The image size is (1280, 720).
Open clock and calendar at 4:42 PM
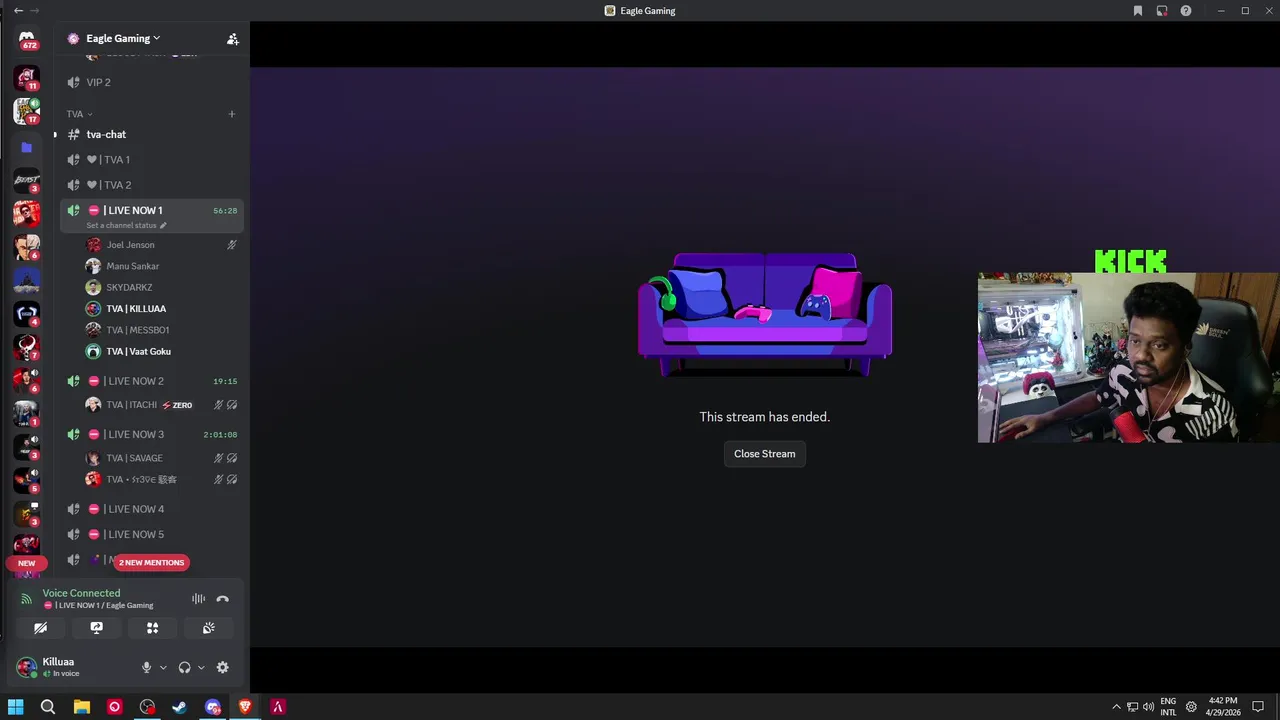click(x=1223, y=707)
